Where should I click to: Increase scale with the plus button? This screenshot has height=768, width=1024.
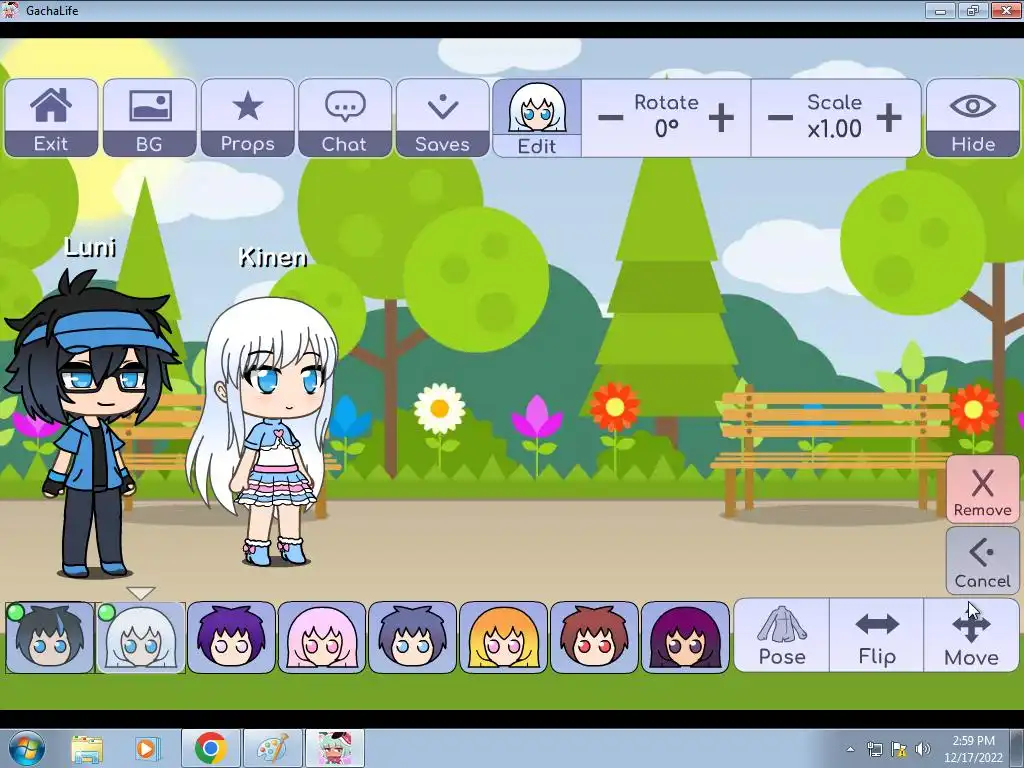889,118
